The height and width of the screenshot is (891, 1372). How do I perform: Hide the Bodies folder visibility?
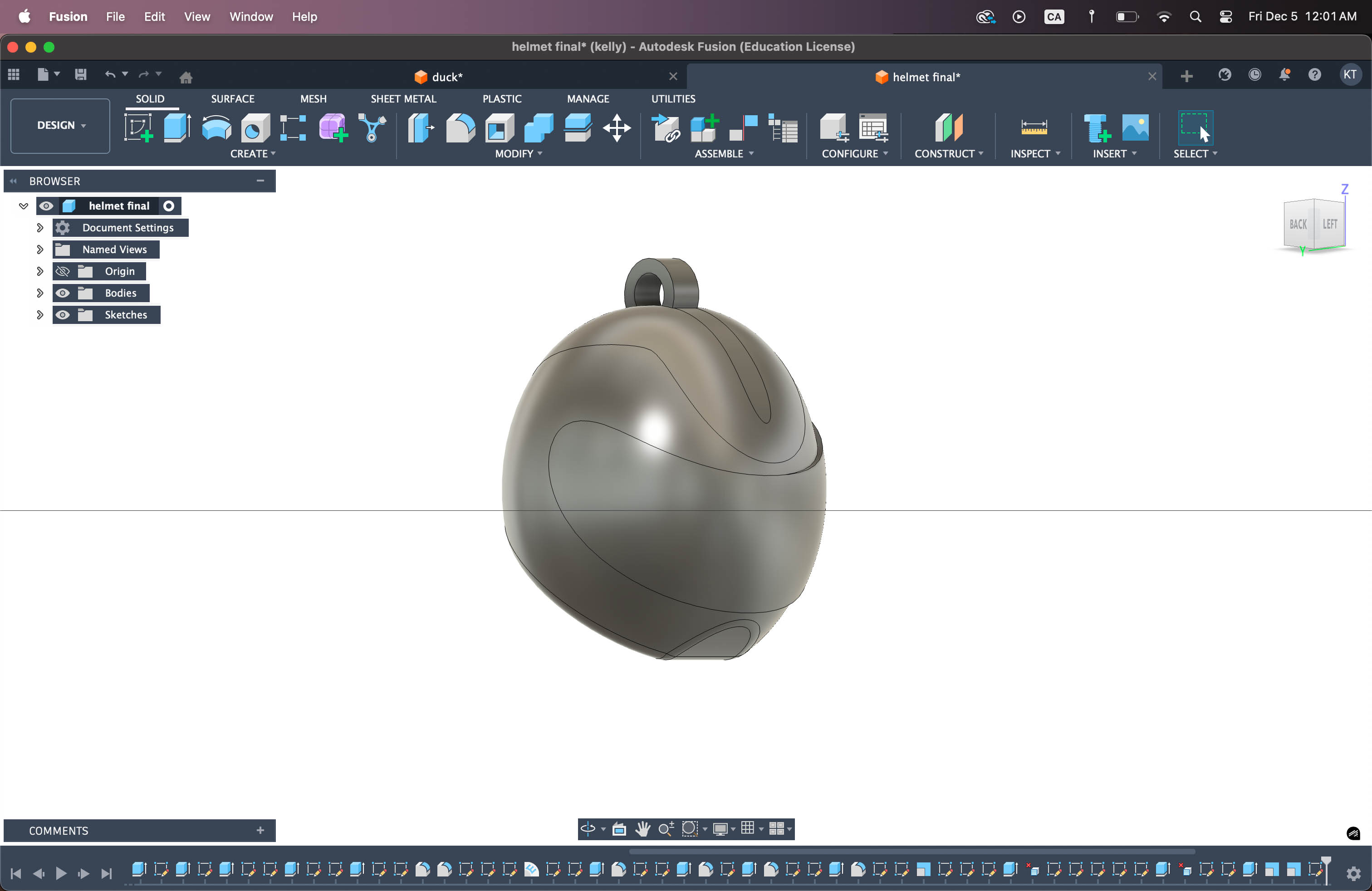point(63,293)
